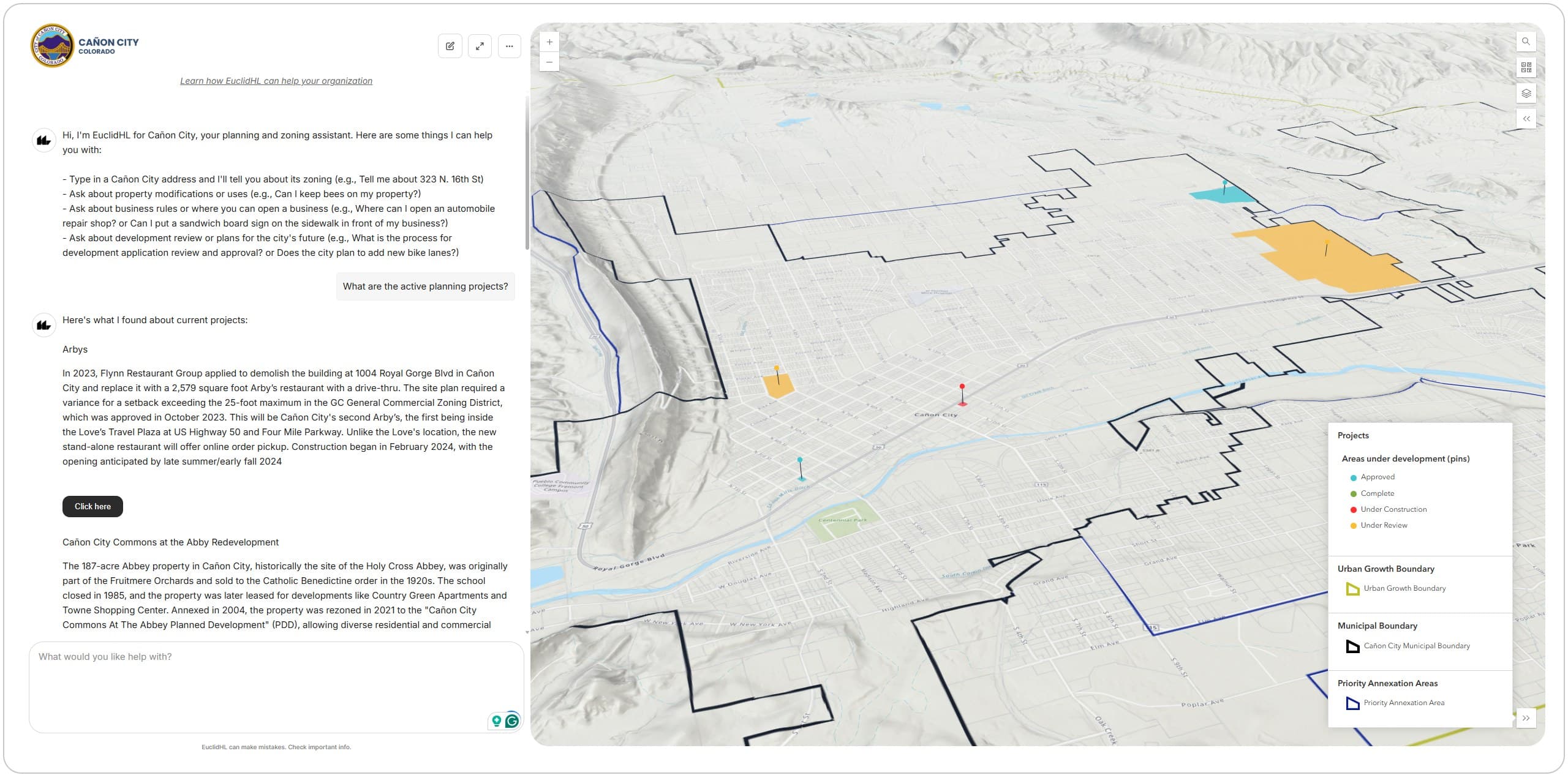Screen dimensions: 1568x778
Task: Click the Cañon City label on the map
Action: 935,415
